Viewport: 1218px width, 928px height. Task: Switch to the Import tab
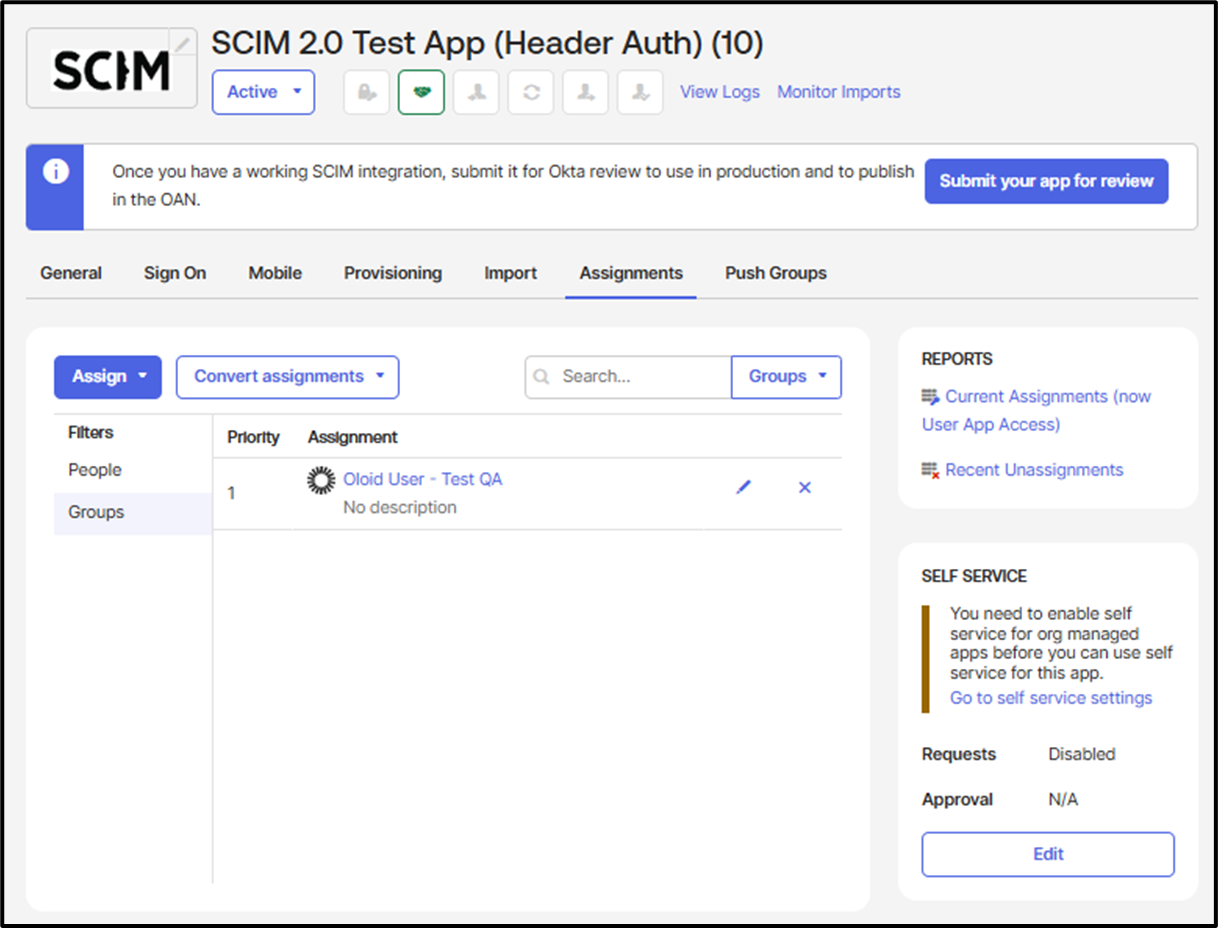pyautogui.click(x=511, y=273)
